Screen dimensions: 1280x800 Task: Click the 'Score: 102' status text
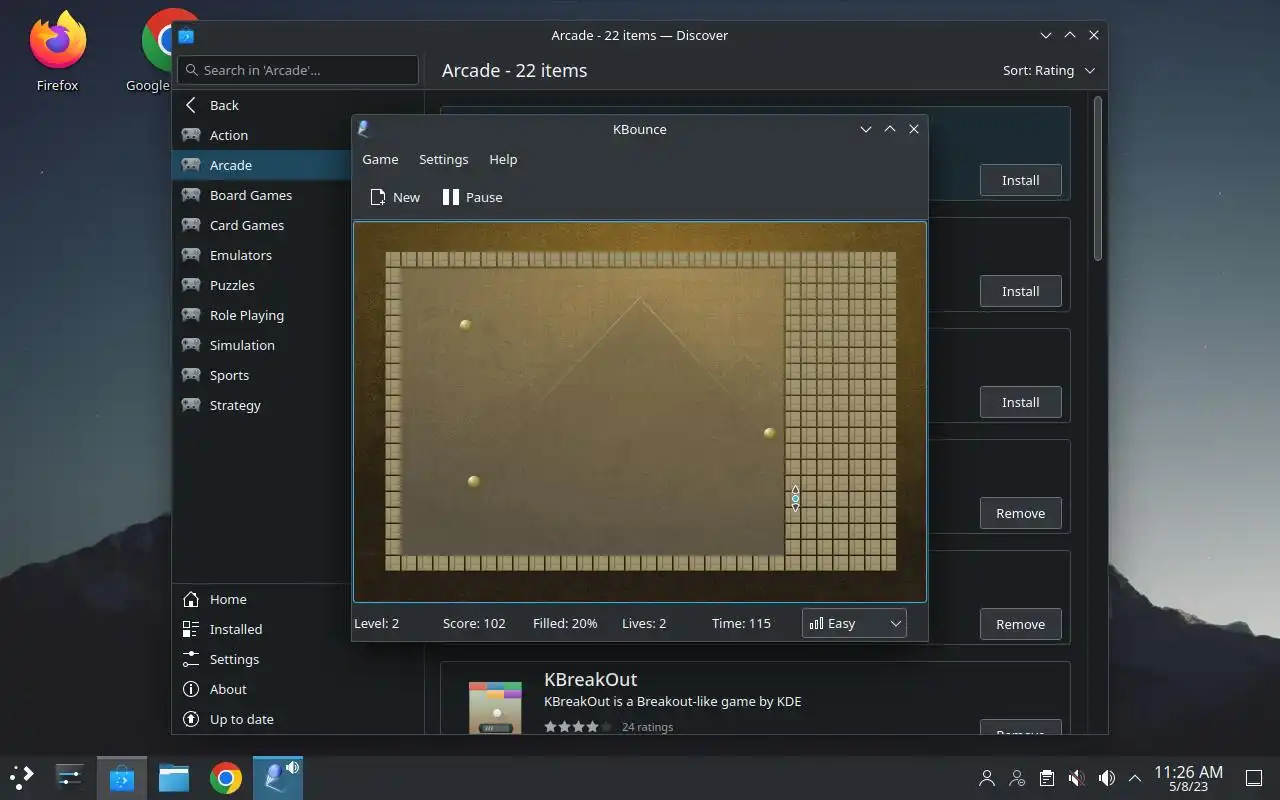pyautogui.click(x=474, y=623)
